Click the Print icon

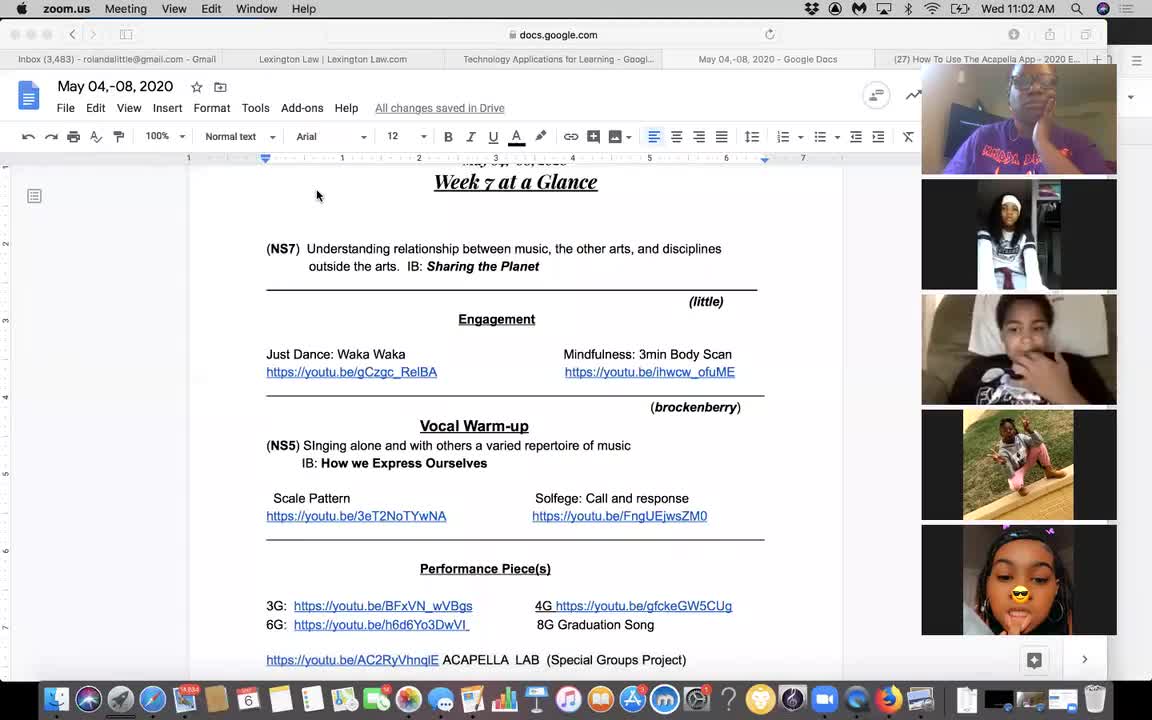coord(73,136)
